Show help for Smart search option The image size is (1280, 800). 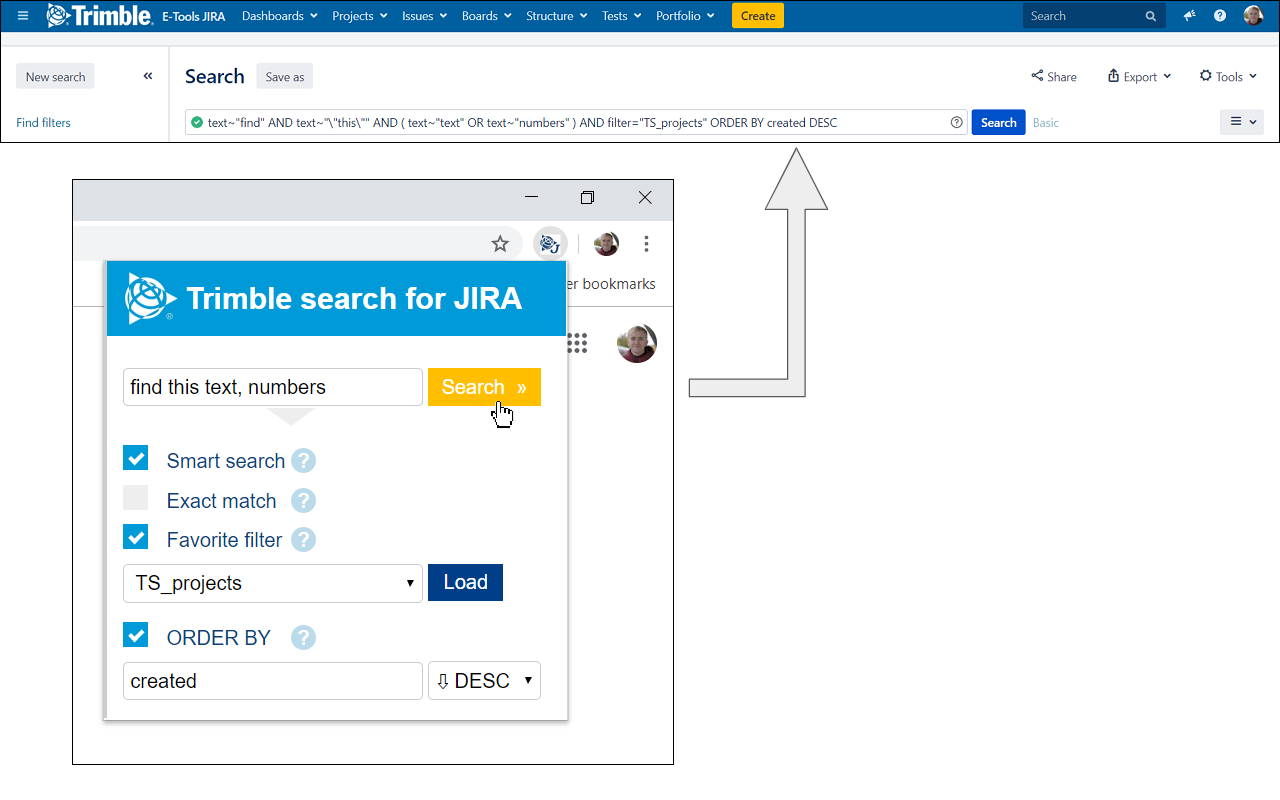point(303,461)
